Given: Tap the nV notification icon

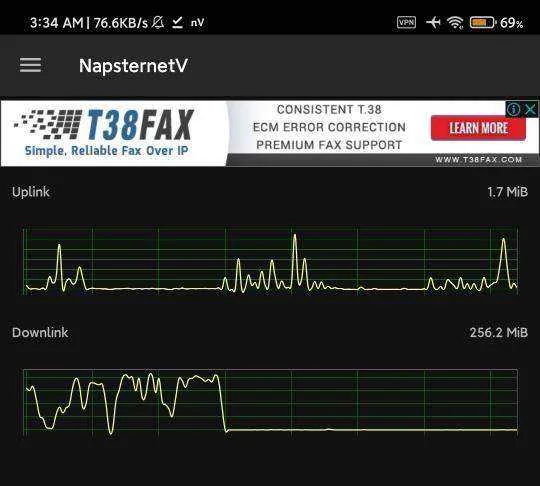Looking at the screenshot, I should tap(198, 23).
